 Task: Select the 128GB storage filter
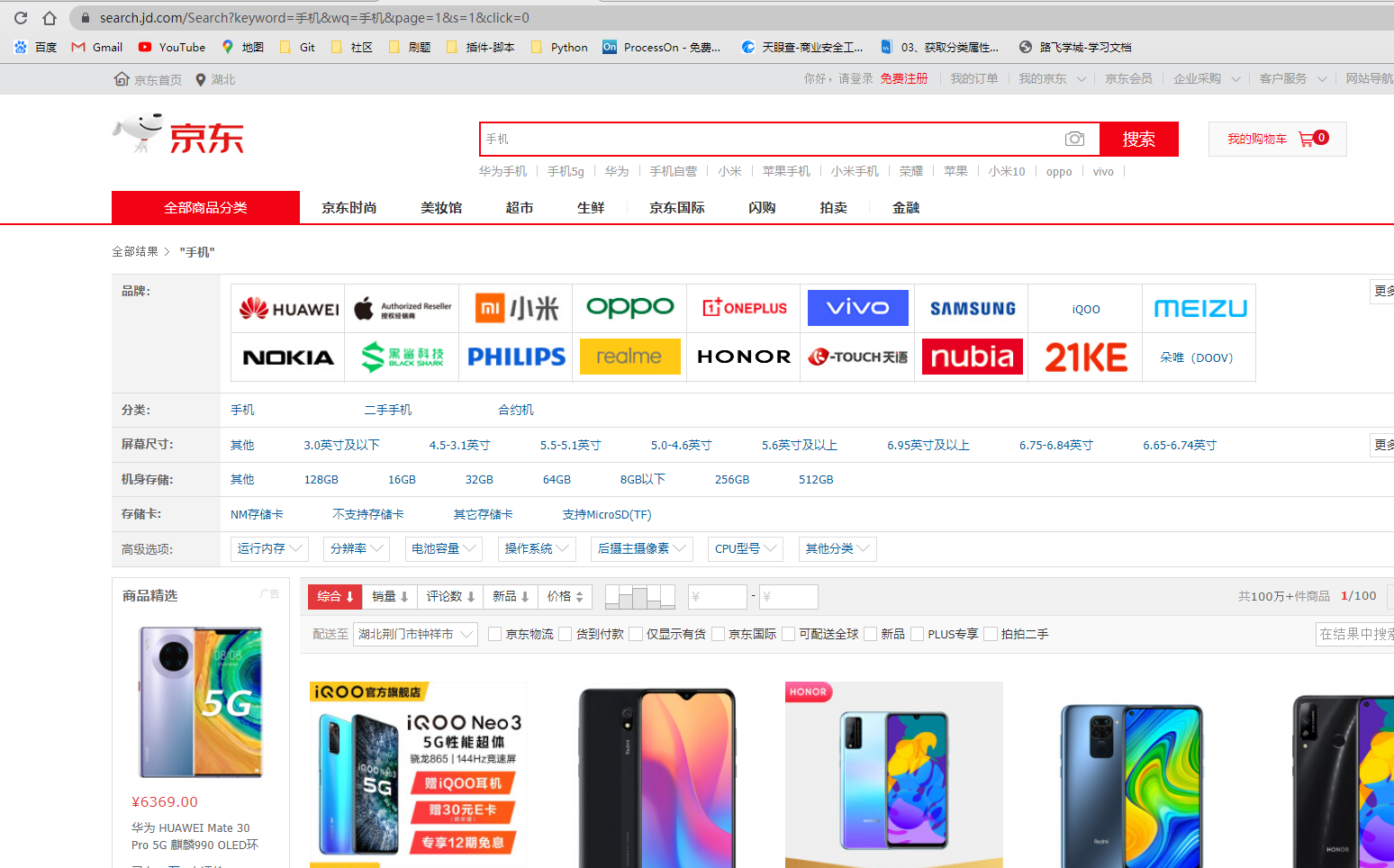pos(321,480)
